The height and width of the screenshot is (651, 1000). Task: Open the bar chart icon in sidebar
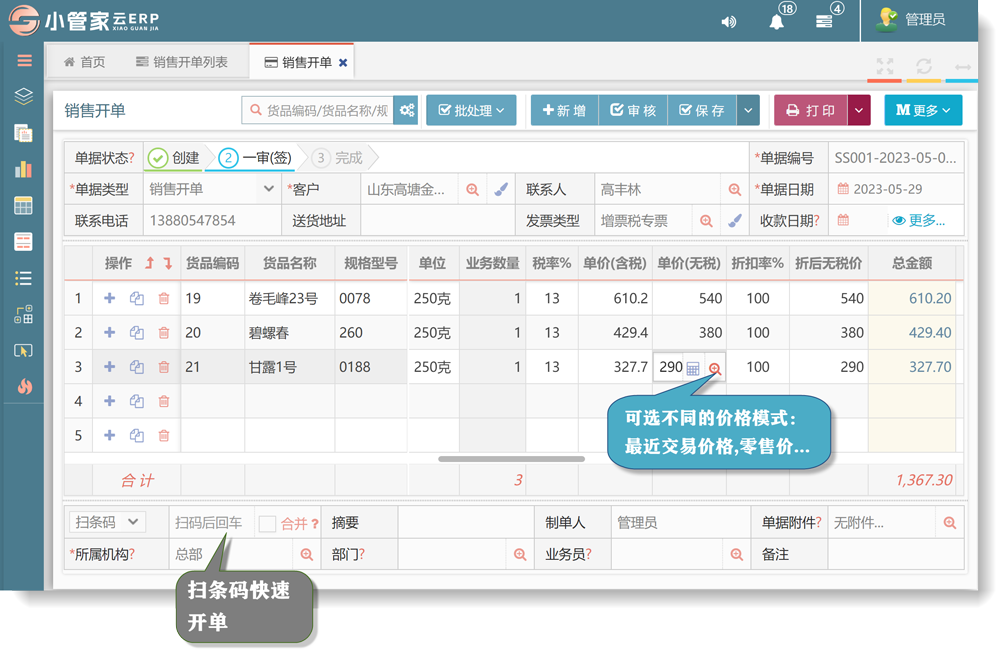pos(24,169)
